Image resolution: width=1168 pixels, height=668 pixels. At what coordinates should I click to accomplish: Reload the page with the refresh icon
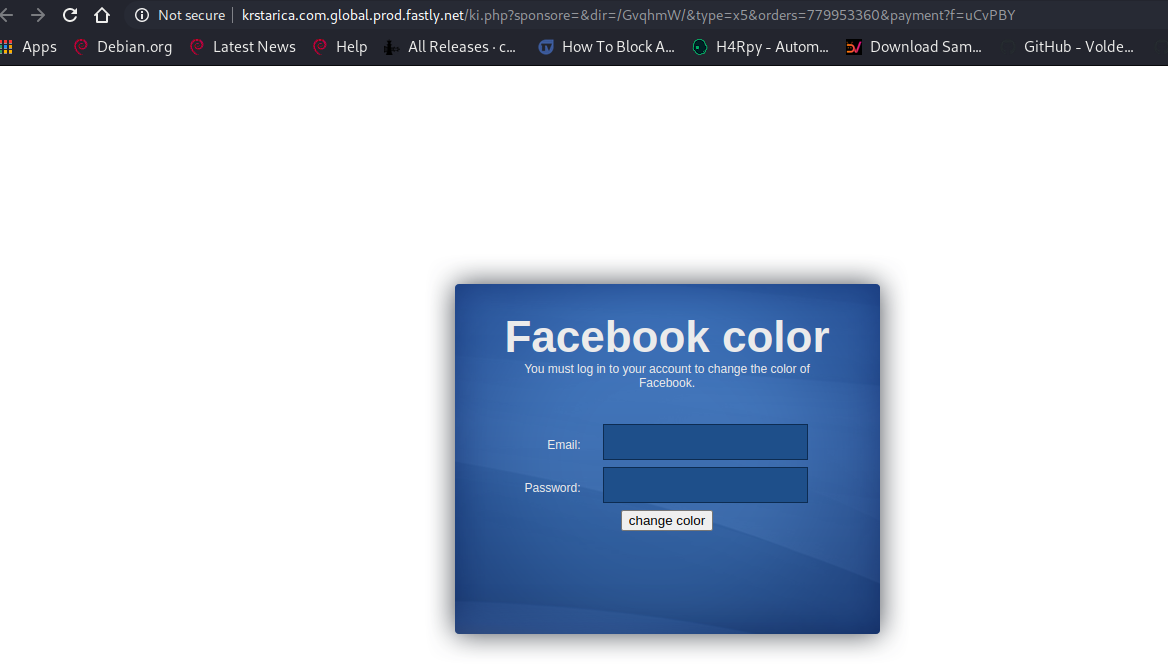click(x=70, y=15)
